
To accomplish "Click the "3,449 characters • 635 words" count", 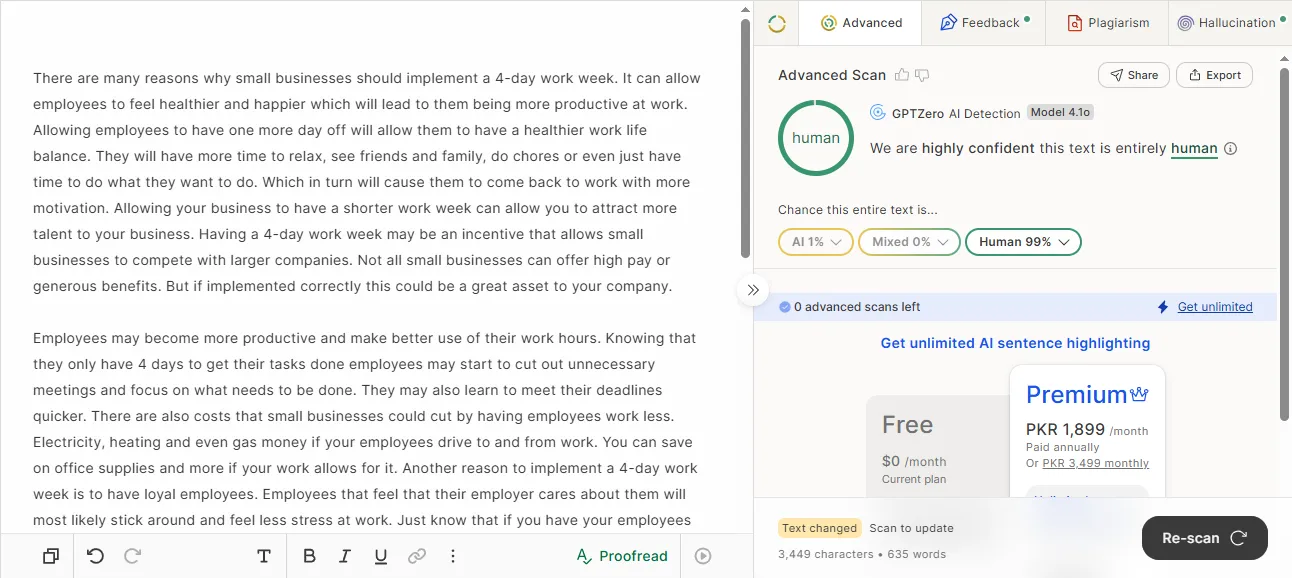I will click(x=862, y=554).
